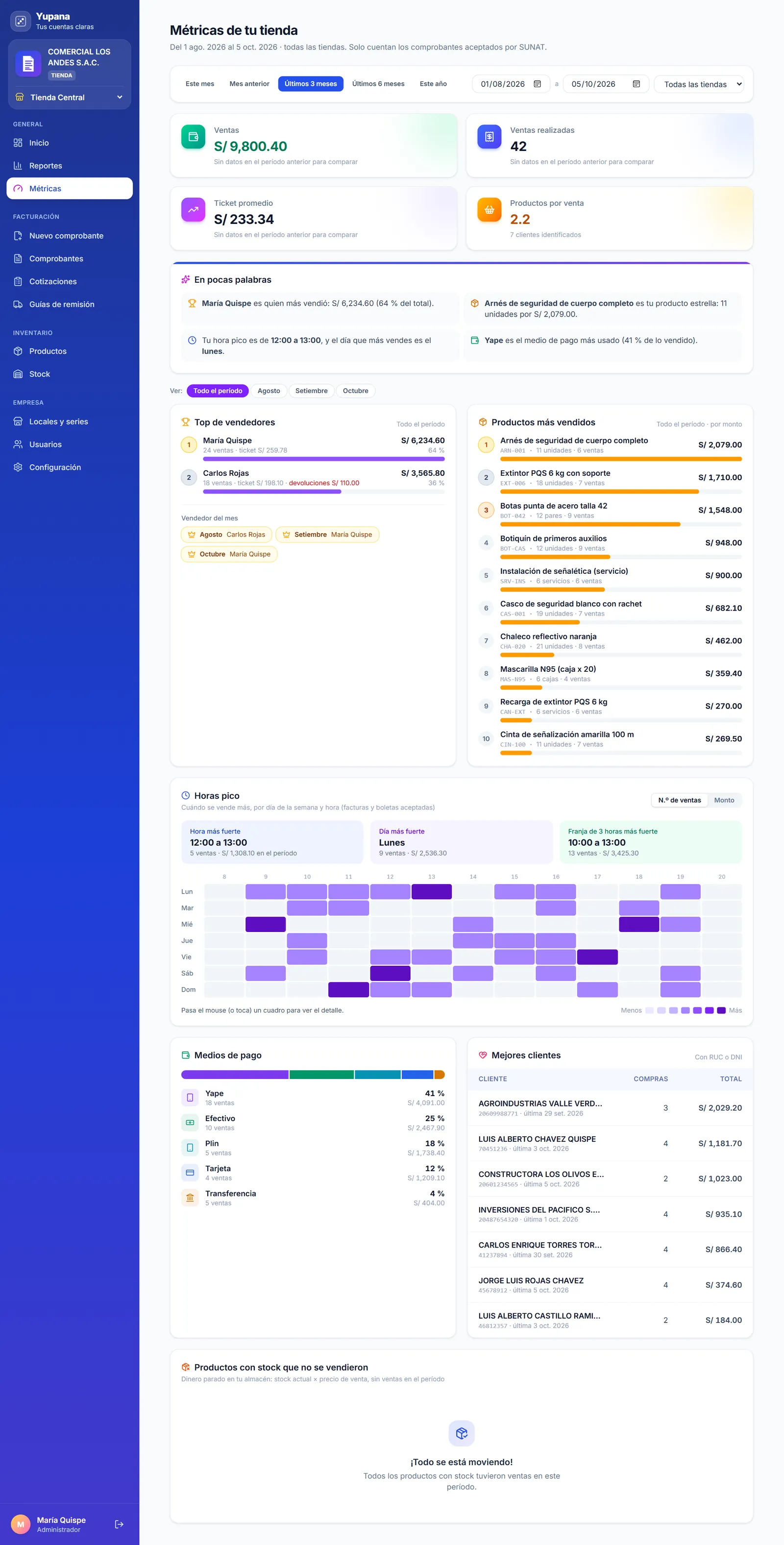Viewport: 784px width, 1545px height.
Task: Click the green wallet icon on Ventas card
Action: [x=193, y=137]
